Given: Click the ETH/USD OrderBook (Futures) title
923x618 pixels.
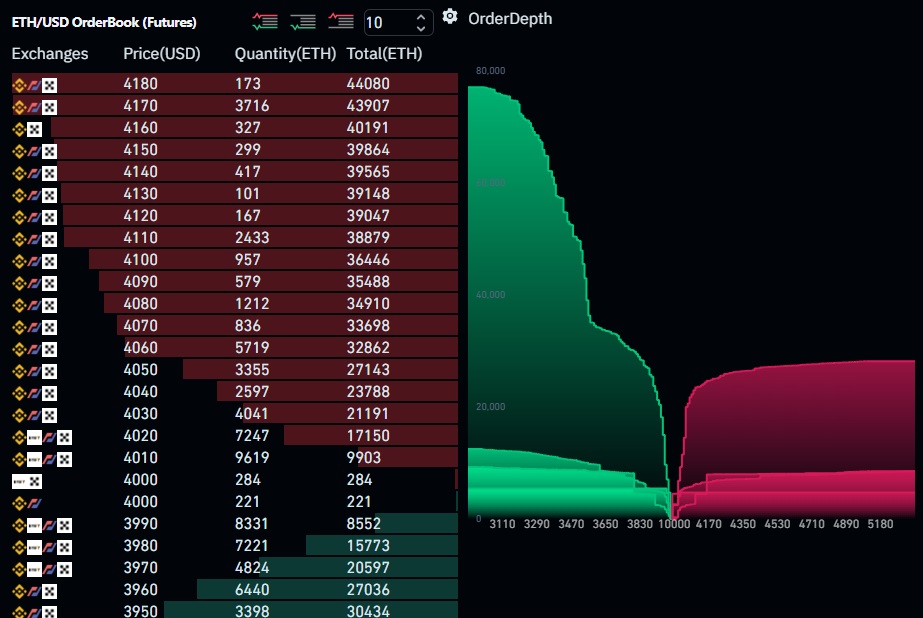Looking at the screenshot, I should coord(104,22).
